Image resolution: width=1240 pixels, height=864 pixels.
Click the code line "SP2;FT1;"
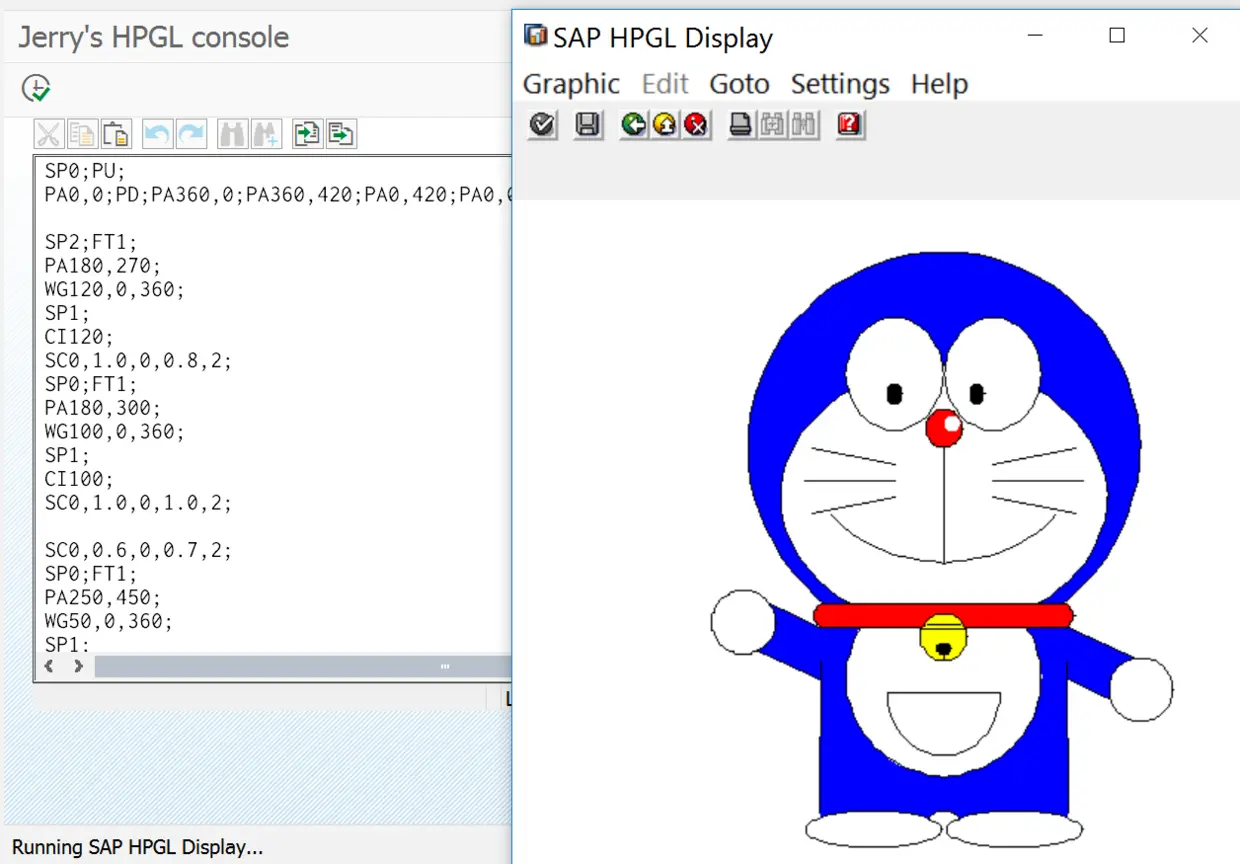pos(91,241)
